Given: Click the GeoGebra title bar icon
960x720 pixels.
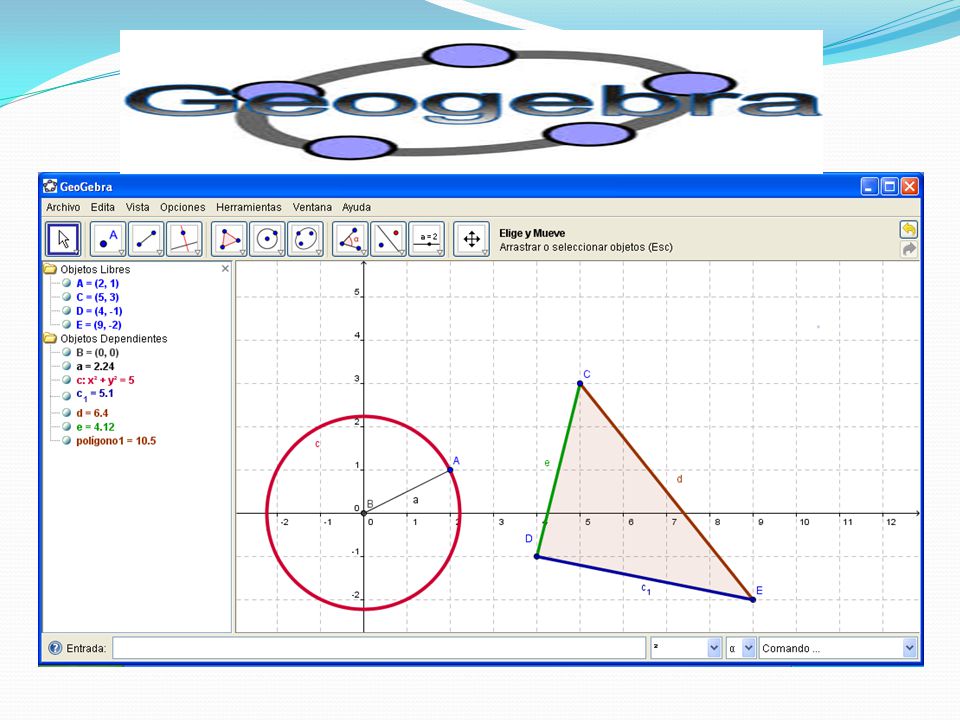Looking at the screenshot, I should 50,186.
